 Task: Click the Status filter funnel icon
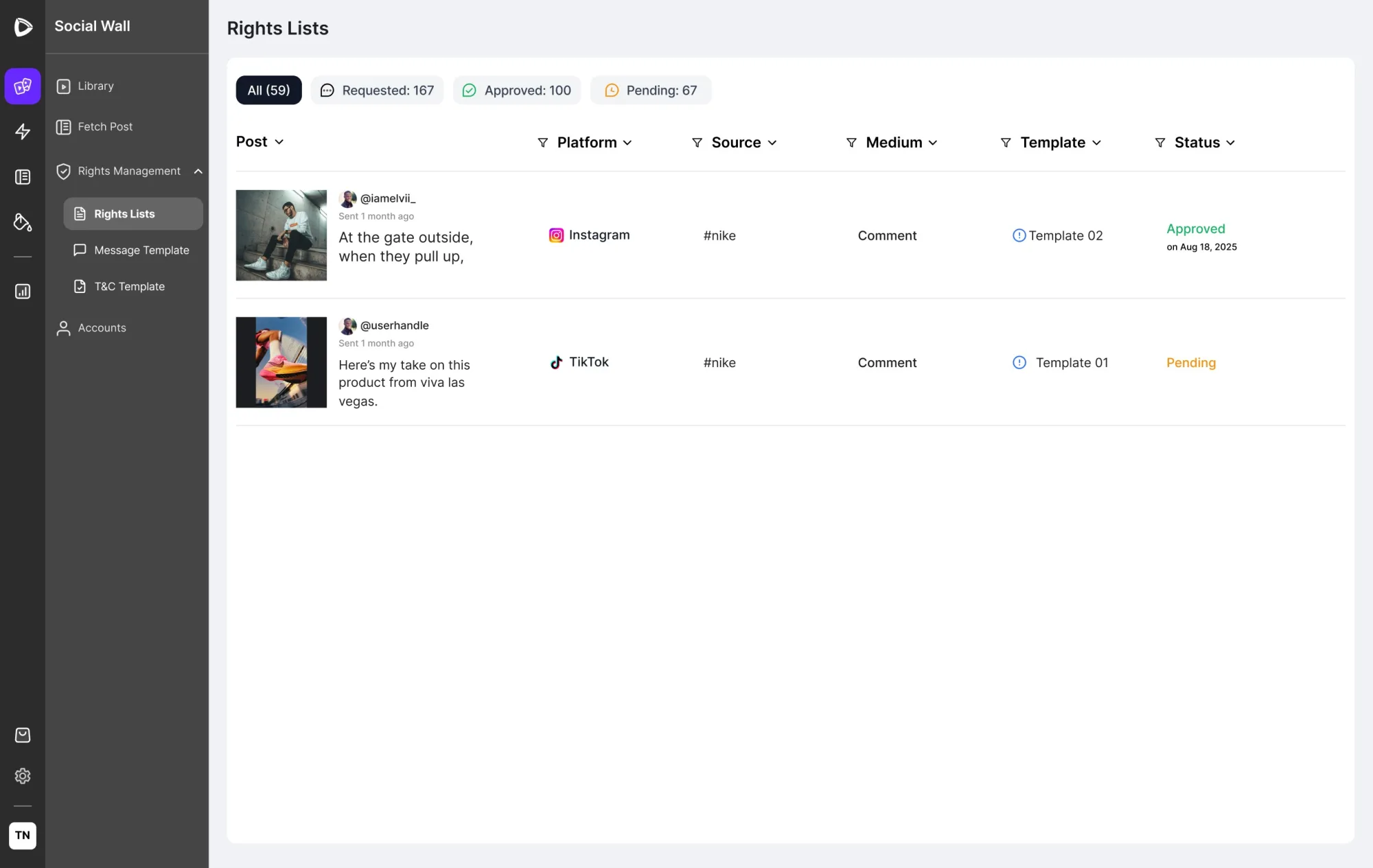(1160, 143)
